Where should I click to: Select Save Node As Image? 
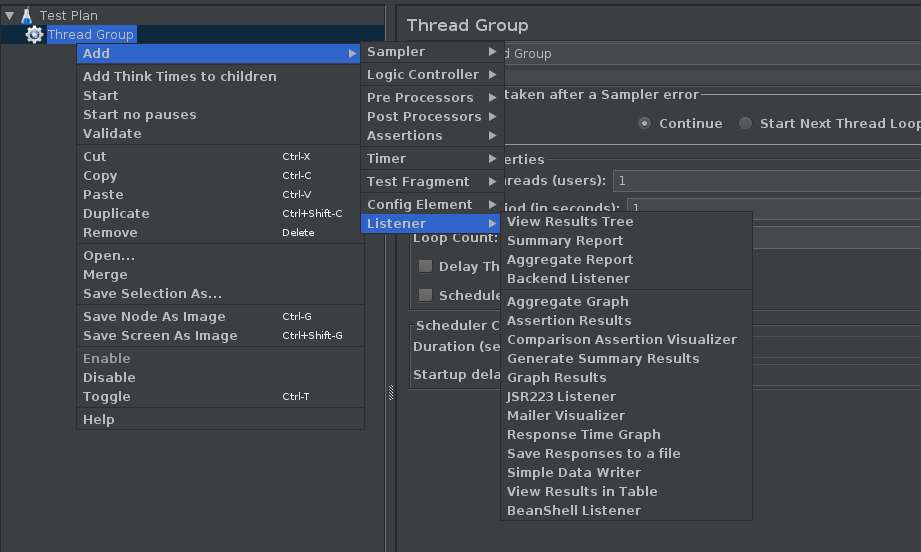tap(154, 317)
